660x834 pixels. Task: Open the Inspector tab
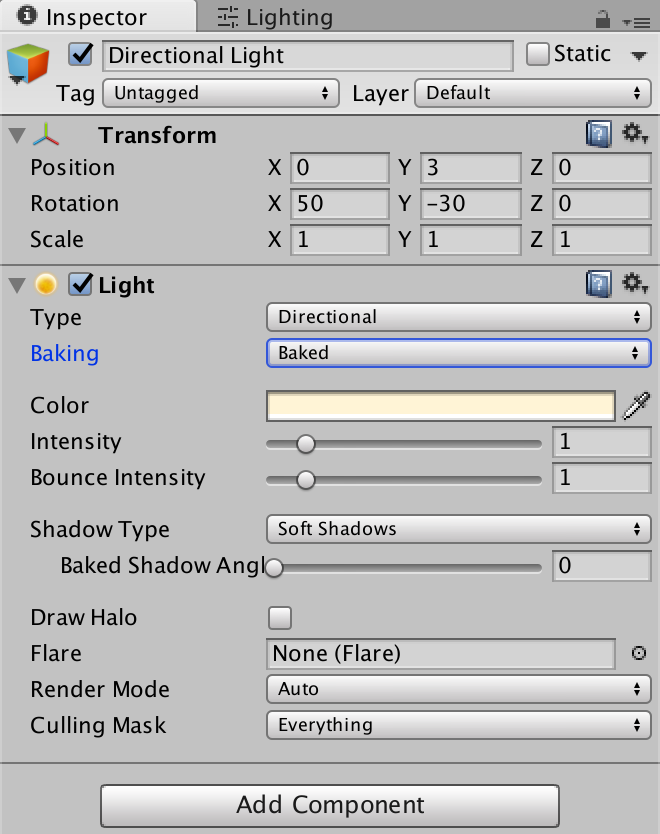(98, 16)
